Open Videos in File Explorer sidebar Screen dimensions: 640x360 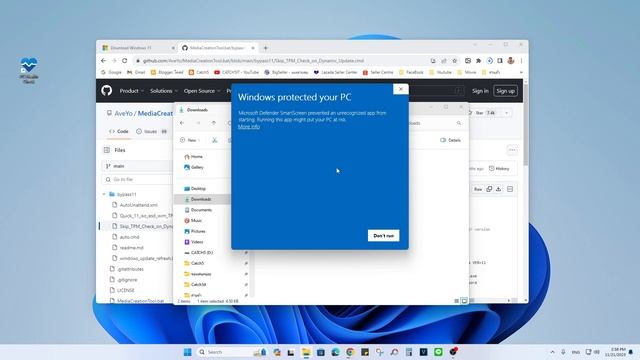[x=193, y=242]
